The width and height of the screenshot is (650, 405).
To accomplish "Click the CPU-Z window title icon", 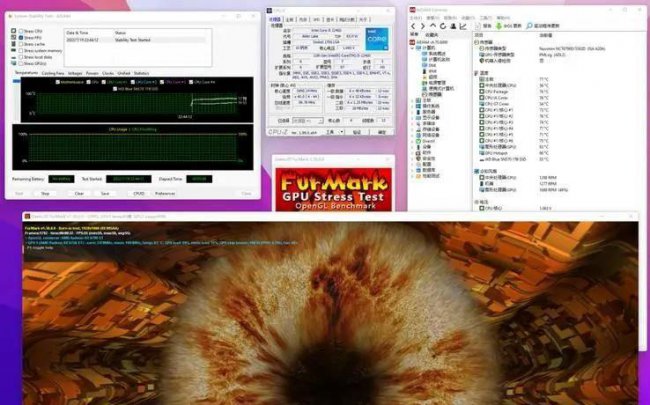I will coord(269,10).
